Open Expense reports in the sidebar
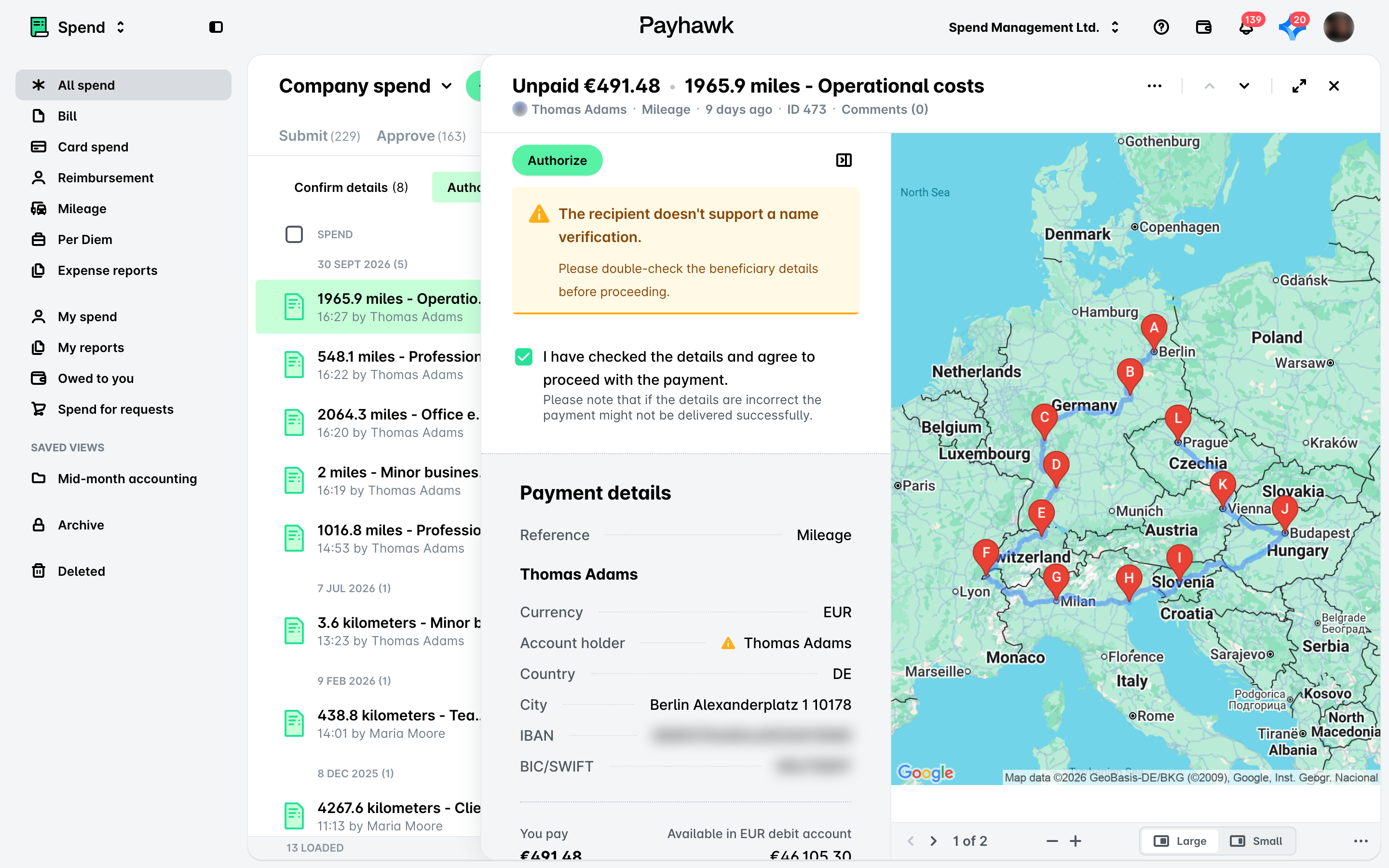 coord(123,271)
